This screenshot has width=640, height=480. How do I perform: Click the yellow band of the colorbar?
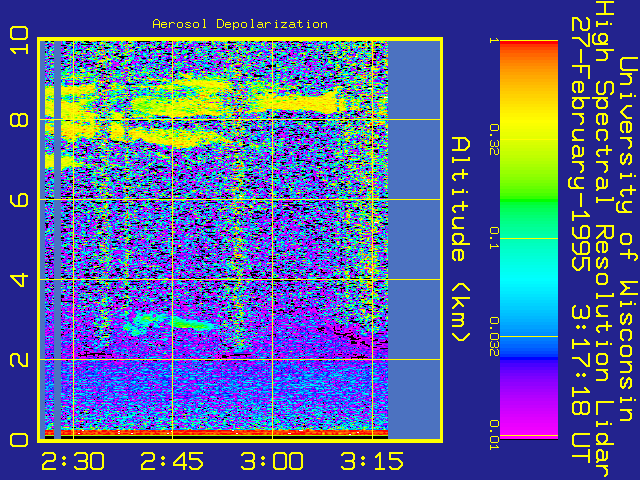point(529,122)
